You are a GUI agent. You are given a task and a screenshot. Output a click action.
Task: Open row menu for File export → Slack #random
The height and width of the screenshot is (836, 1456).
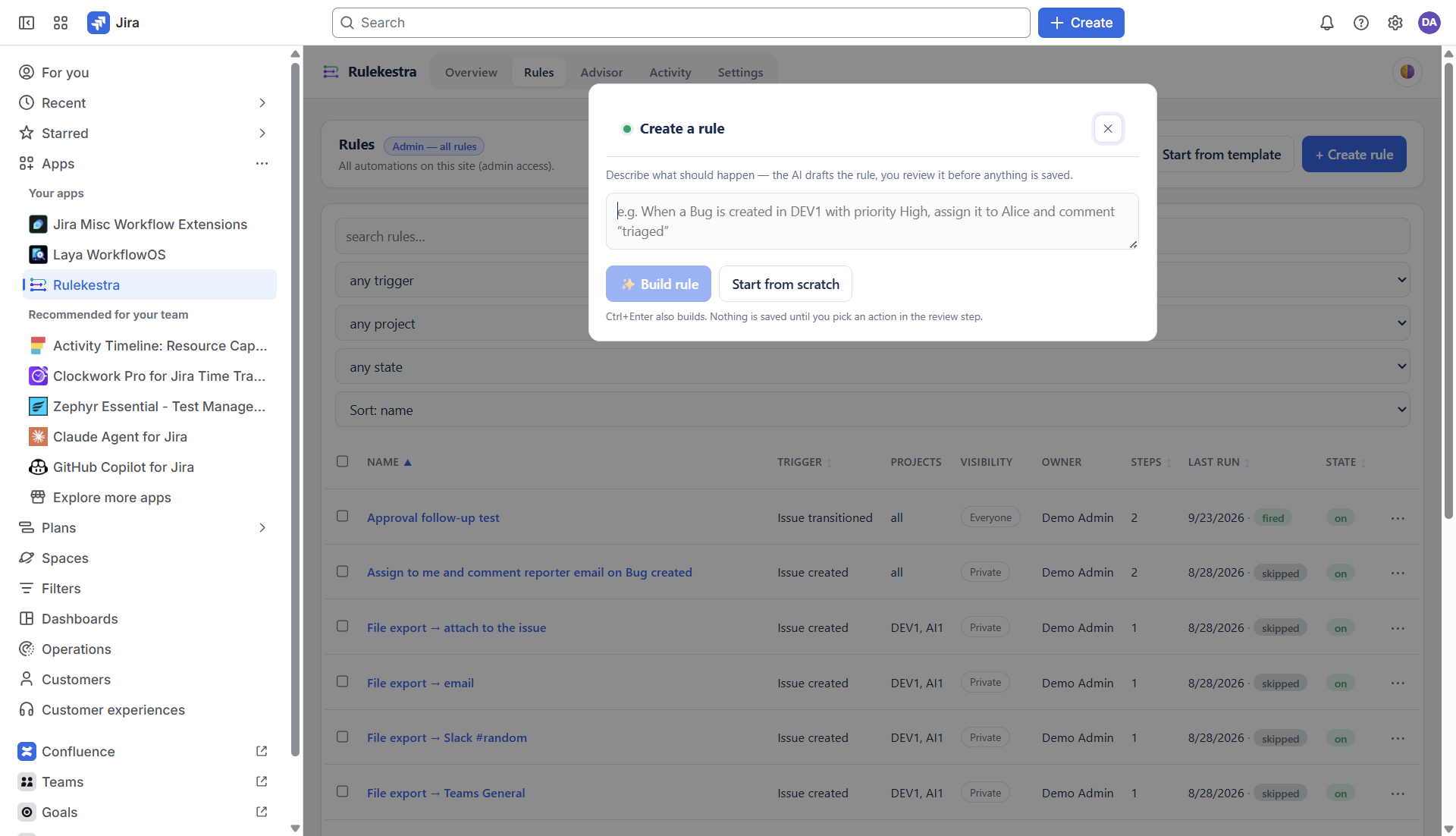point(1398,738)
